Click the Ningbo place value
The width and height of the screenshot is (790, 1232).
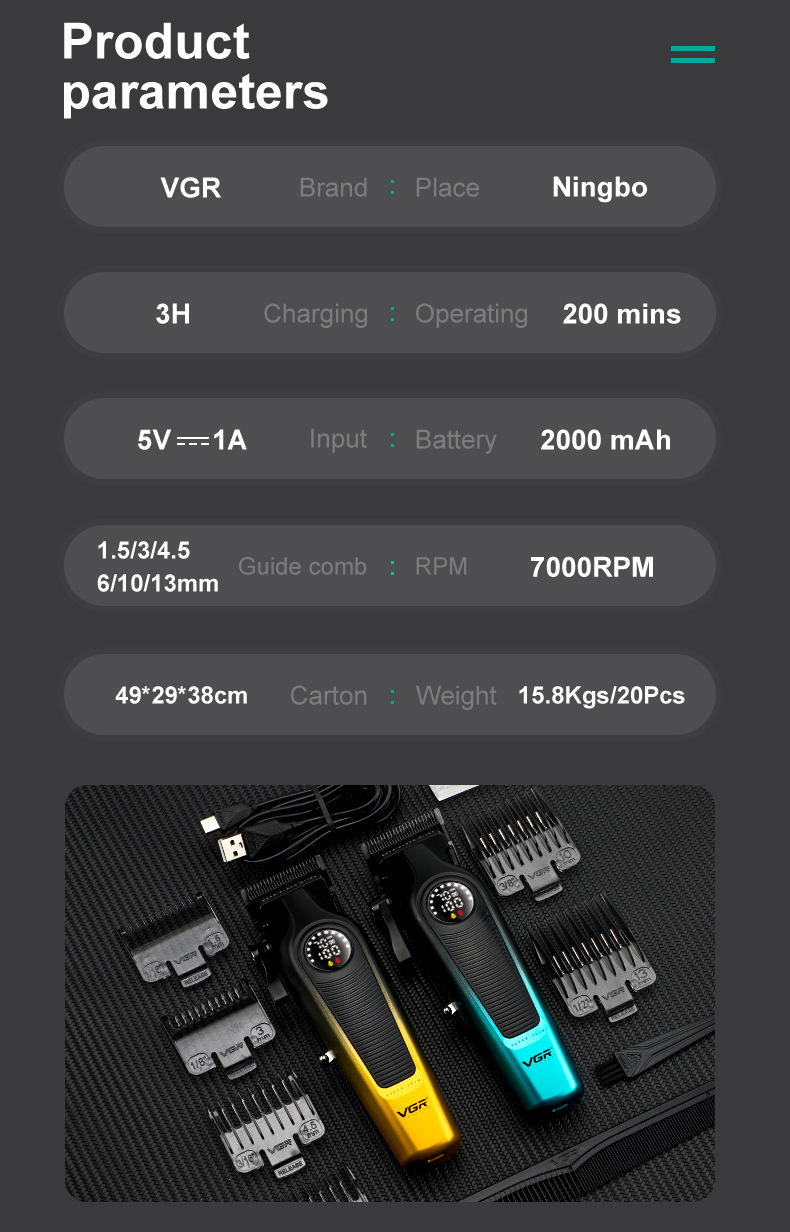coord(599,188)
